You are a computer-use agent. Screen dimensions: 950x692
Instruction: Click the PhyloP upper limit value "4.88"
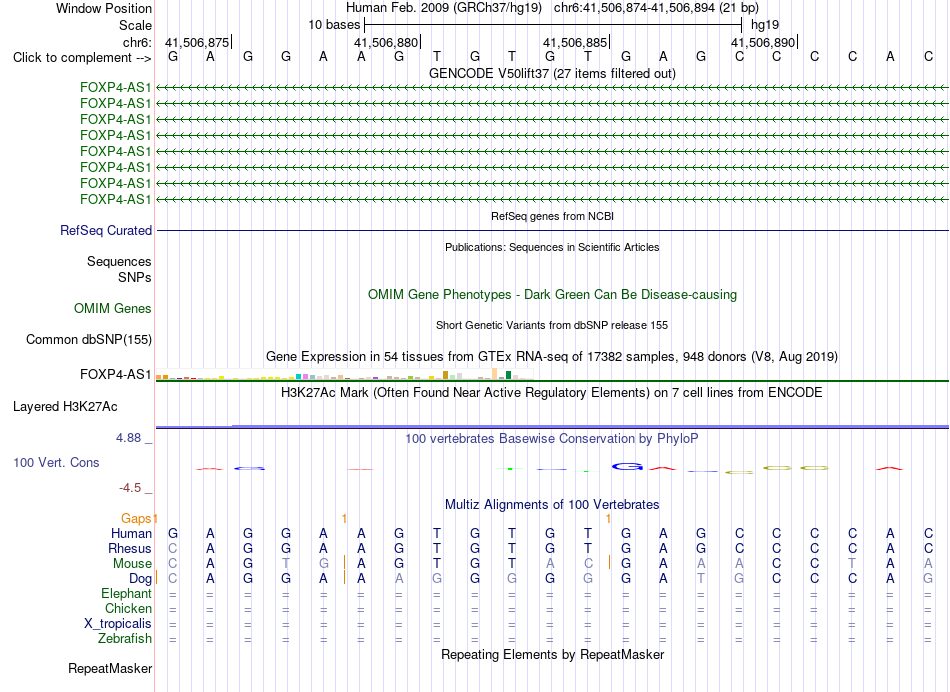[128, 437]
